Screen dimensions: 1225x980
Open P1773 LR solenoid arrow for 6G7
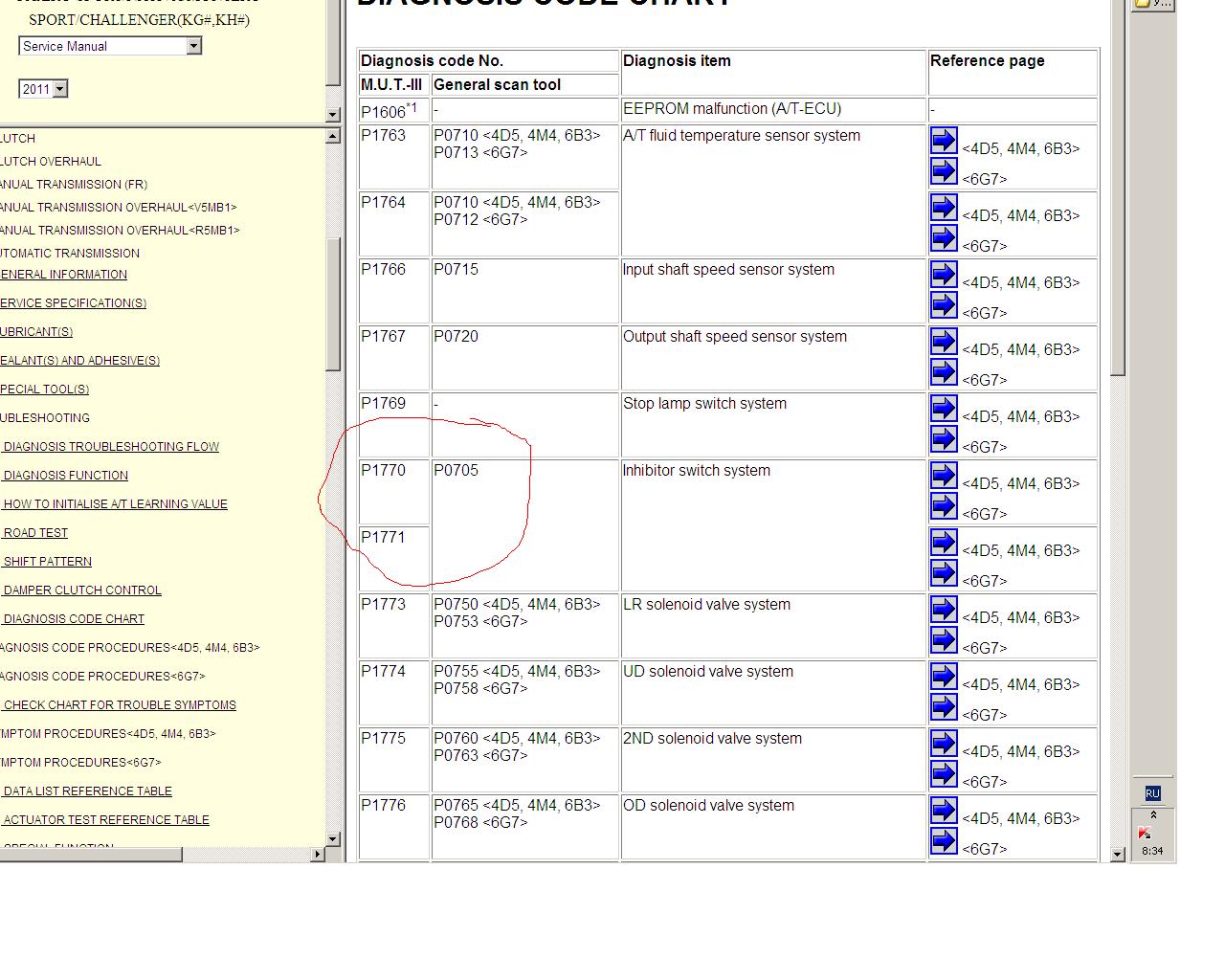point(944,640)
